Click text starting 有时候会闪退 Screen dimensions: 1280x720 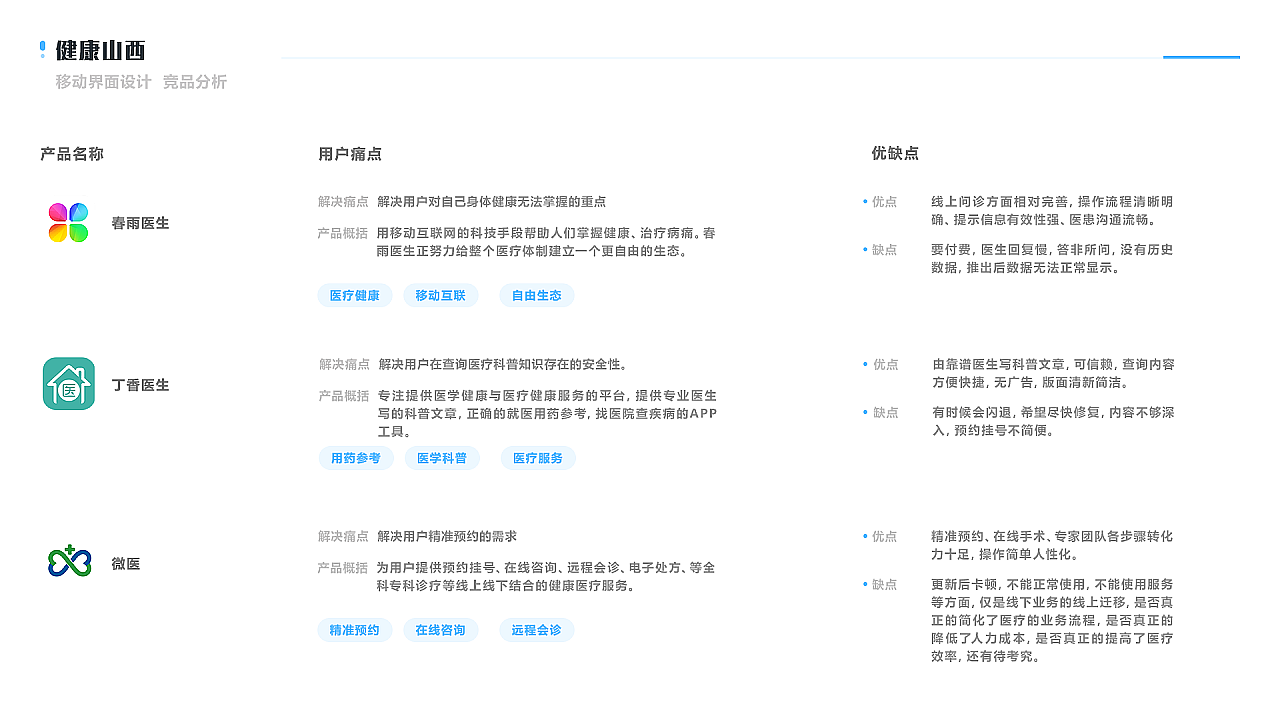click(x=1053, y=421)
